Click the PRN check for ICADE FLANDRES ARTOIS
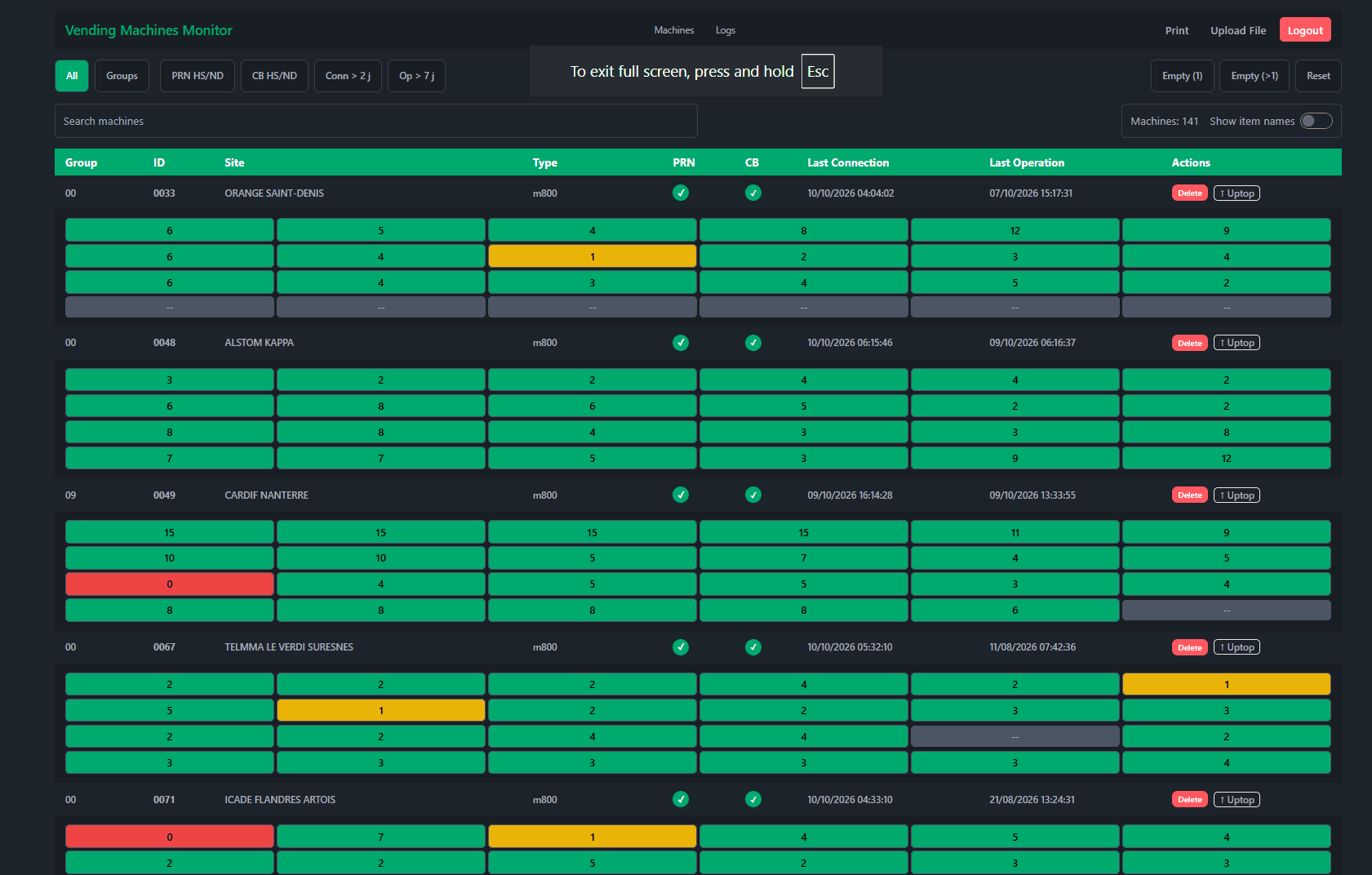Viewport: 1372px width, 875px height. coord(680,799)
